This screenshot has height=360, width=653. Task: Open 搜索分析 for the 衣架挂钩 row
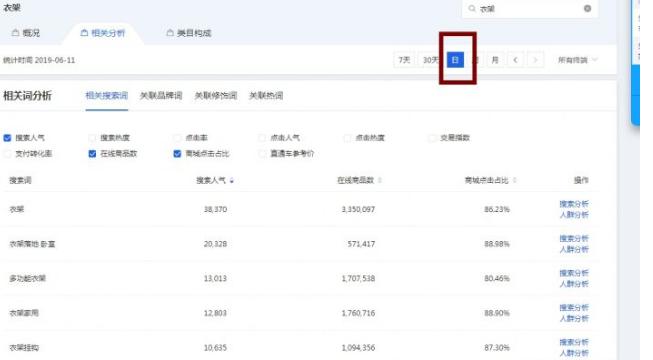574,342
